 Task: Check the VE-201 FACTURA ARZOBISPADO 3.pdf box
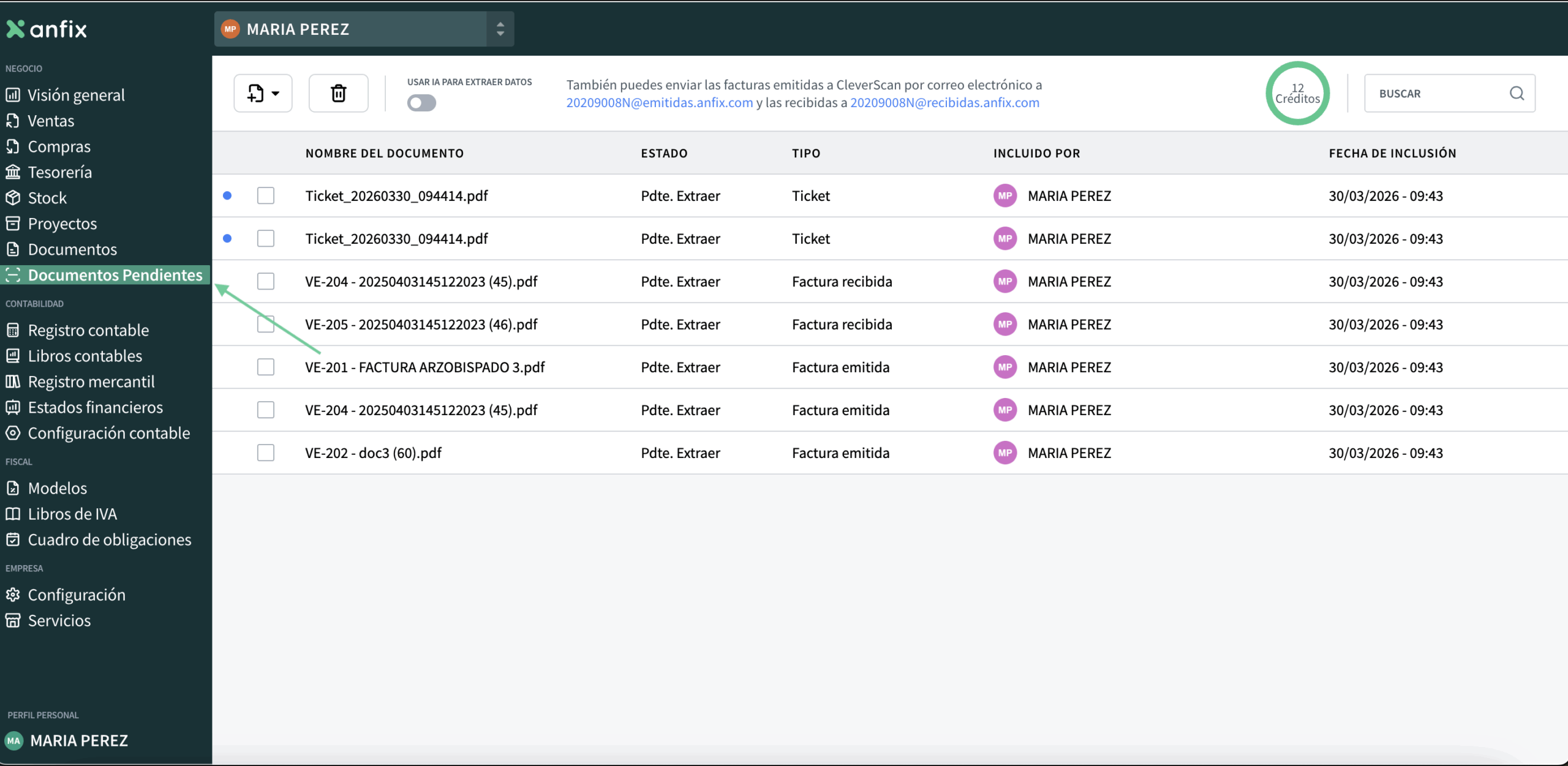click(266, 367)
